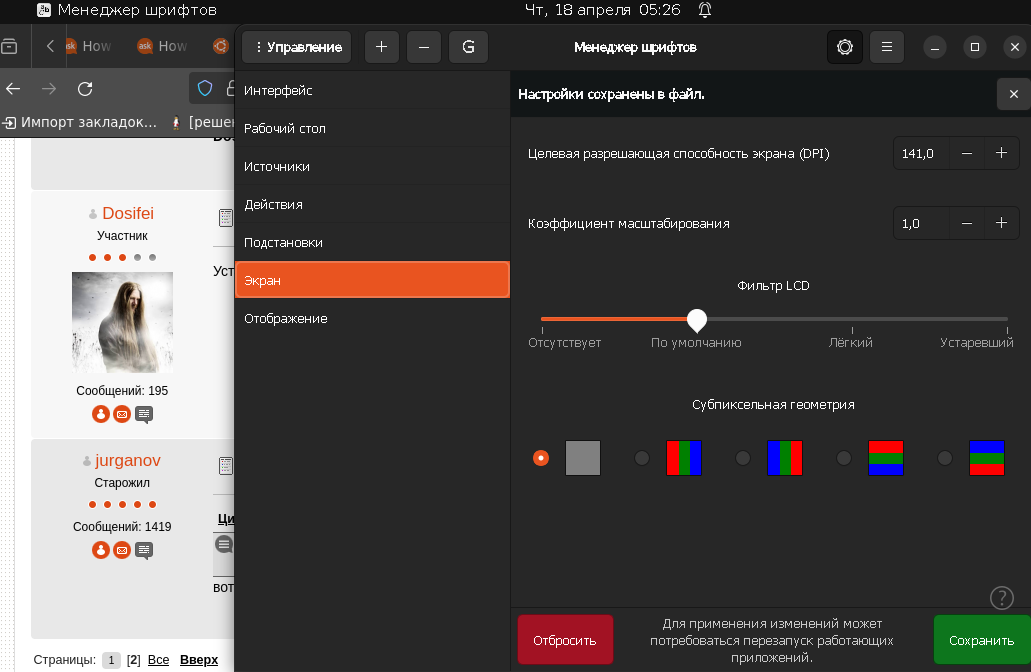
Task: Click the minus remove button in header
Action: coord(424,47)
